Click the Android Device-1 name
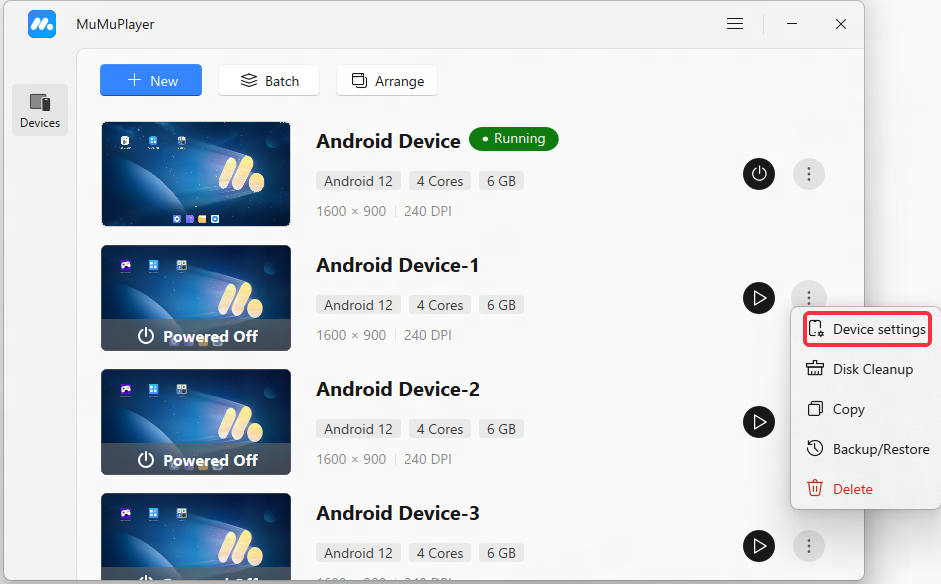Screen dimensions: 941x584 pyautogui.click(x=398, y=265)
